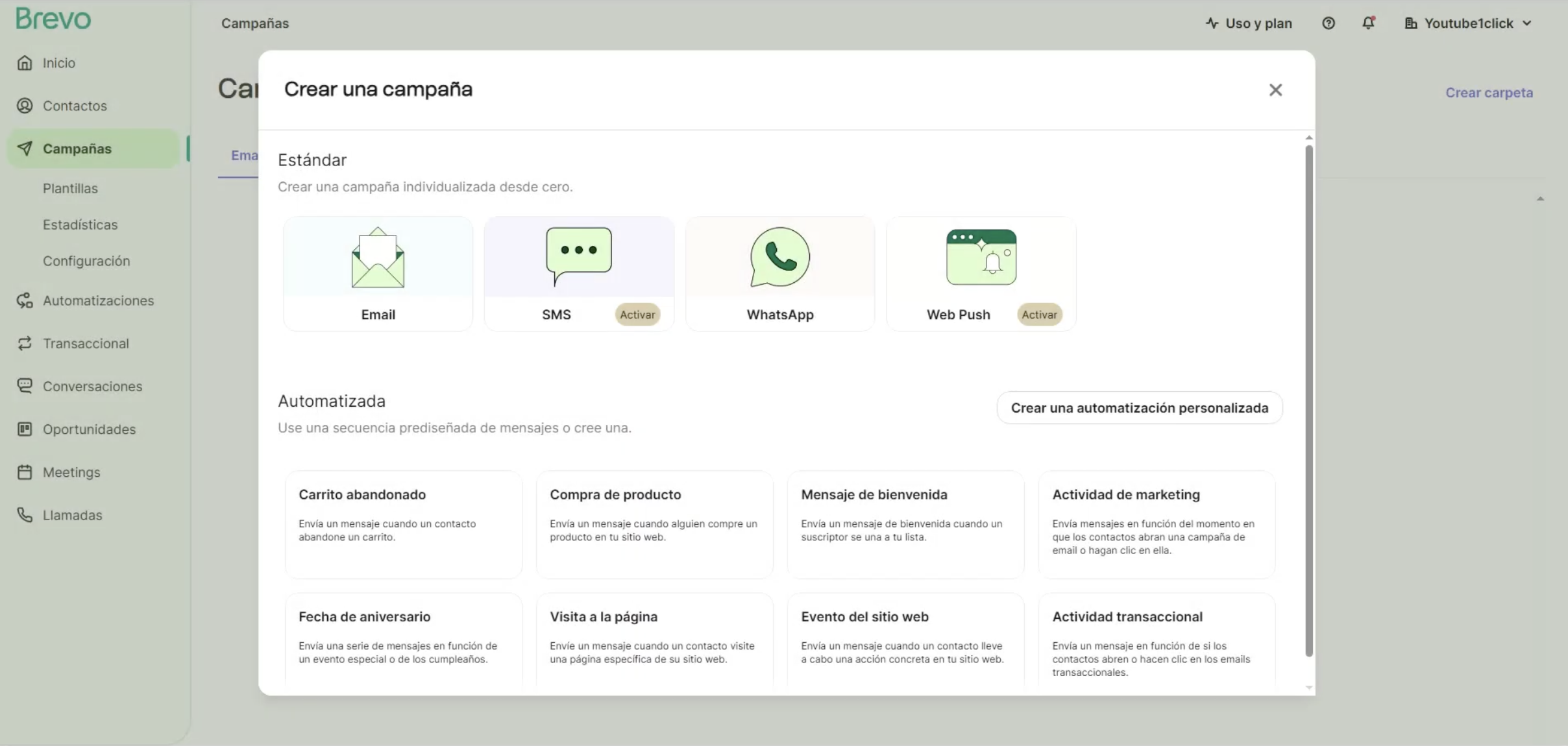Select the Transaccional icon
1568x746 pixels.
[25, 343]
